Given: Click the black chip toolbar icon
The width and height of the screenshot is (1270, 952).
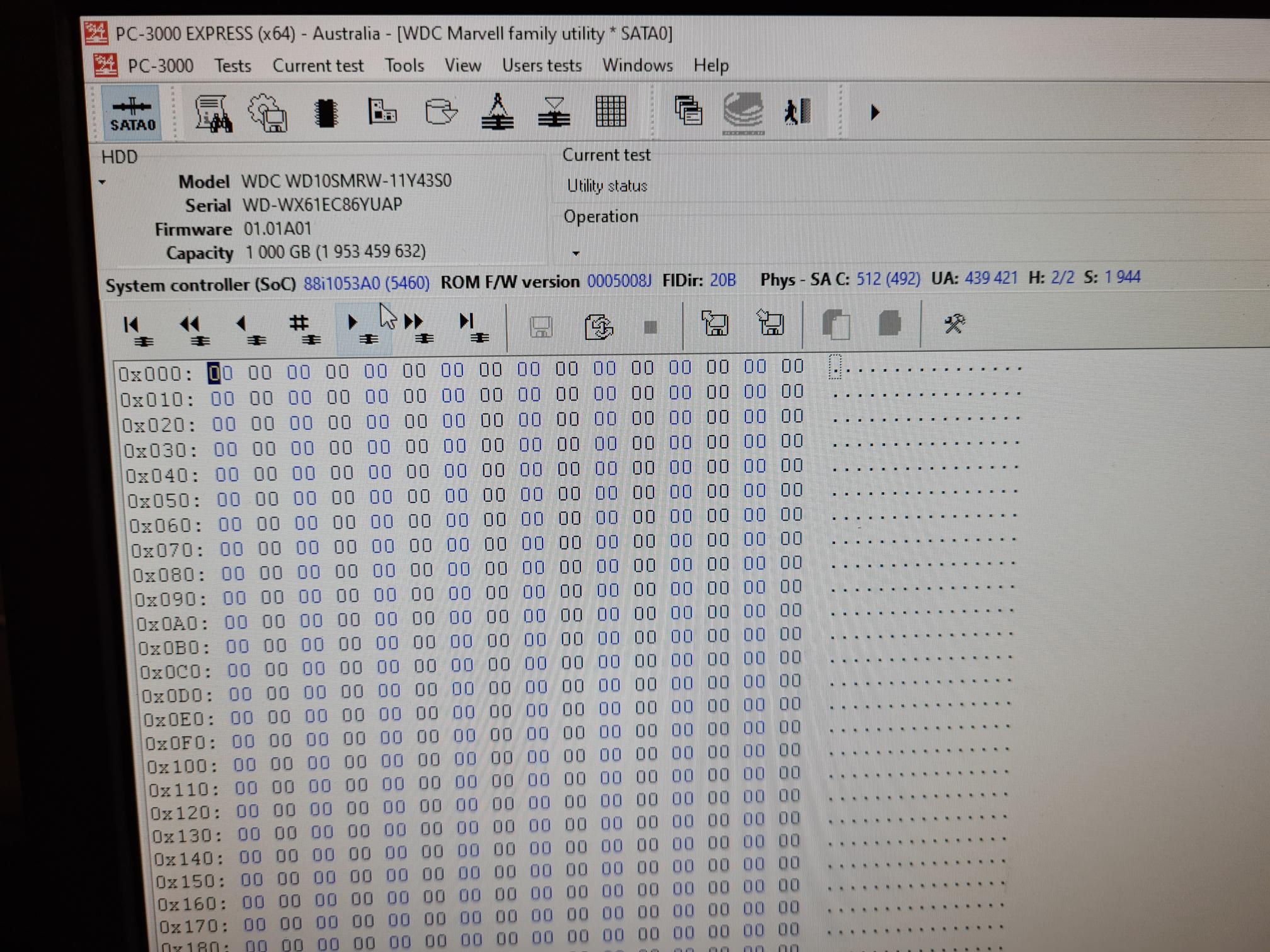Looking at the screenshot, I should [x=326, y=113].
